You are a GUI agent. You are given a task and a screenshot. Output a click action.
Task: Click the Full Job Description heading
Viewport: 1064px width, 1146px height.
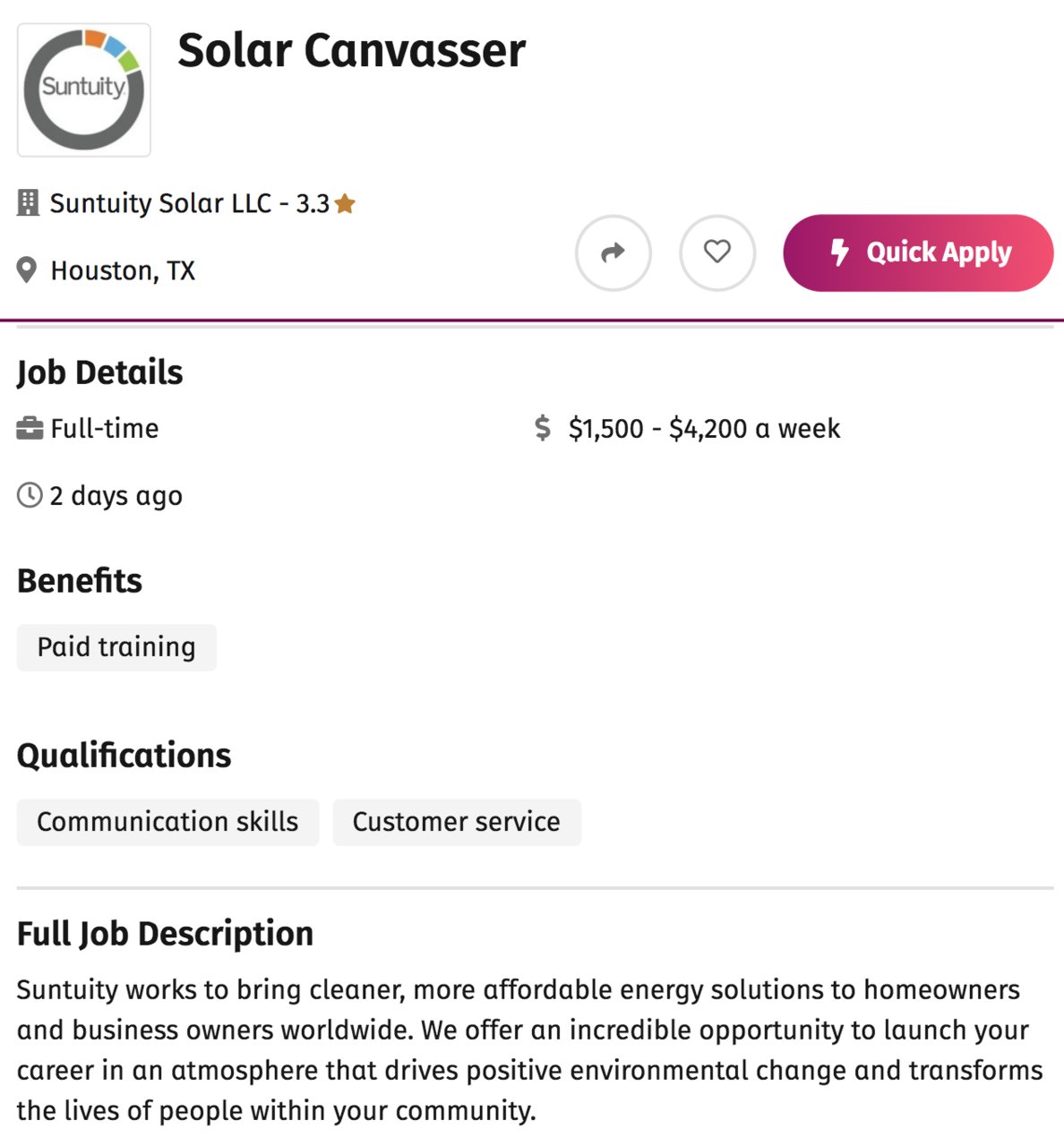[x=166, y=934]
